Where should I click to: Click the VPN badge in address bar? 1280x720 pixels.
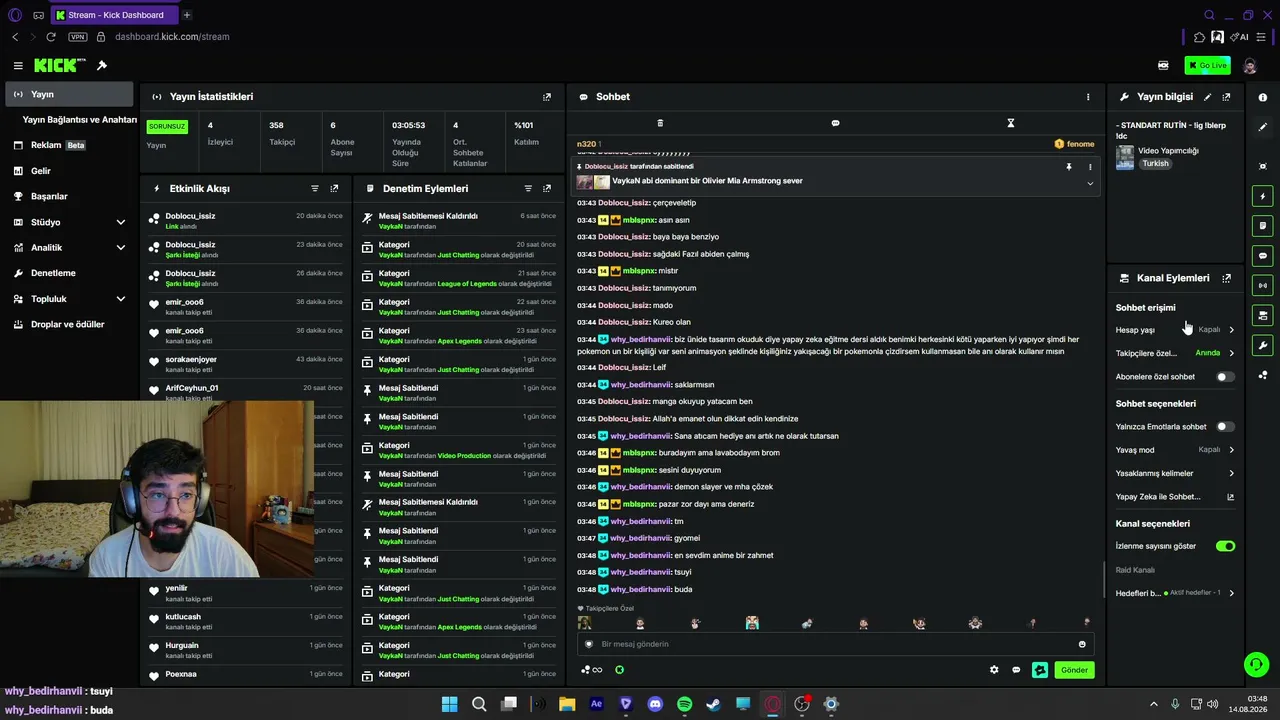click(x=77, y=37)
